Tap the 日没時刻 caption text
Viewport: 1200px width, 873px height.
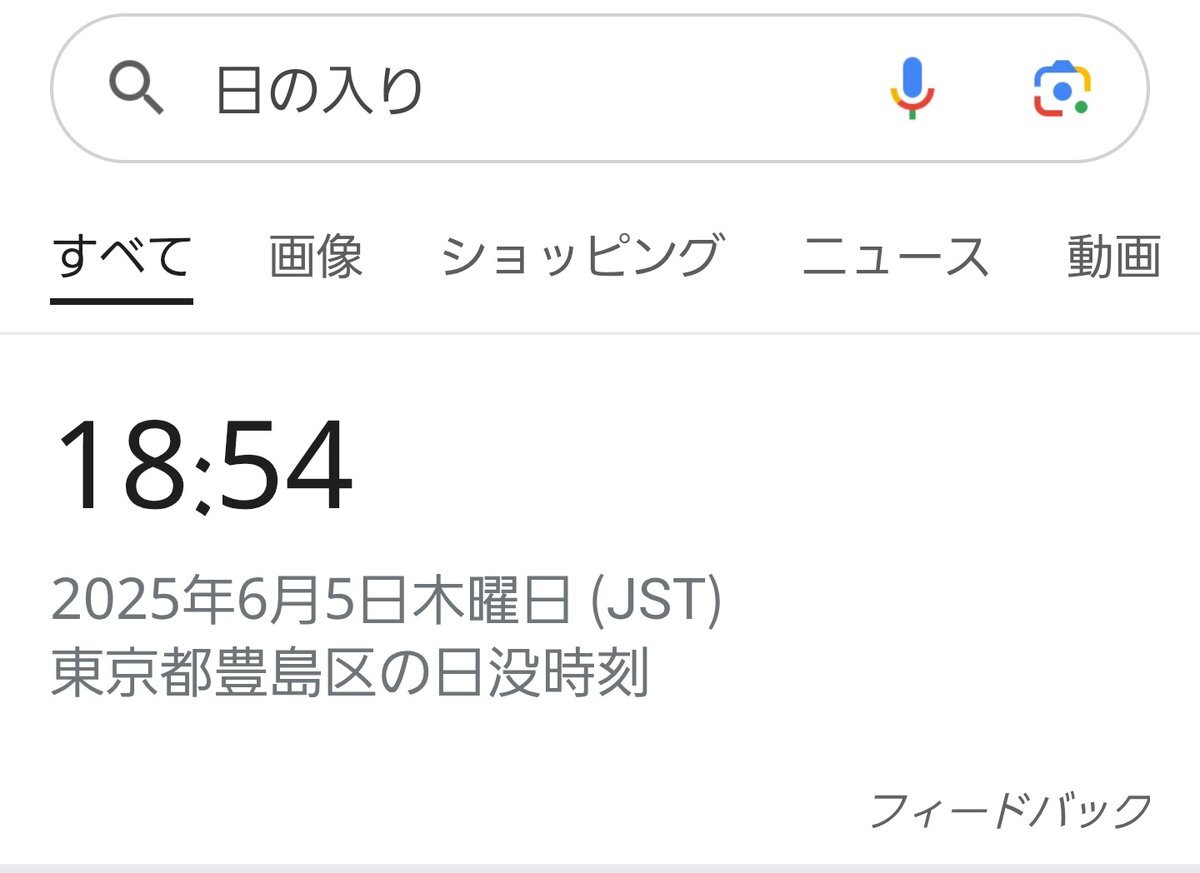543,674
